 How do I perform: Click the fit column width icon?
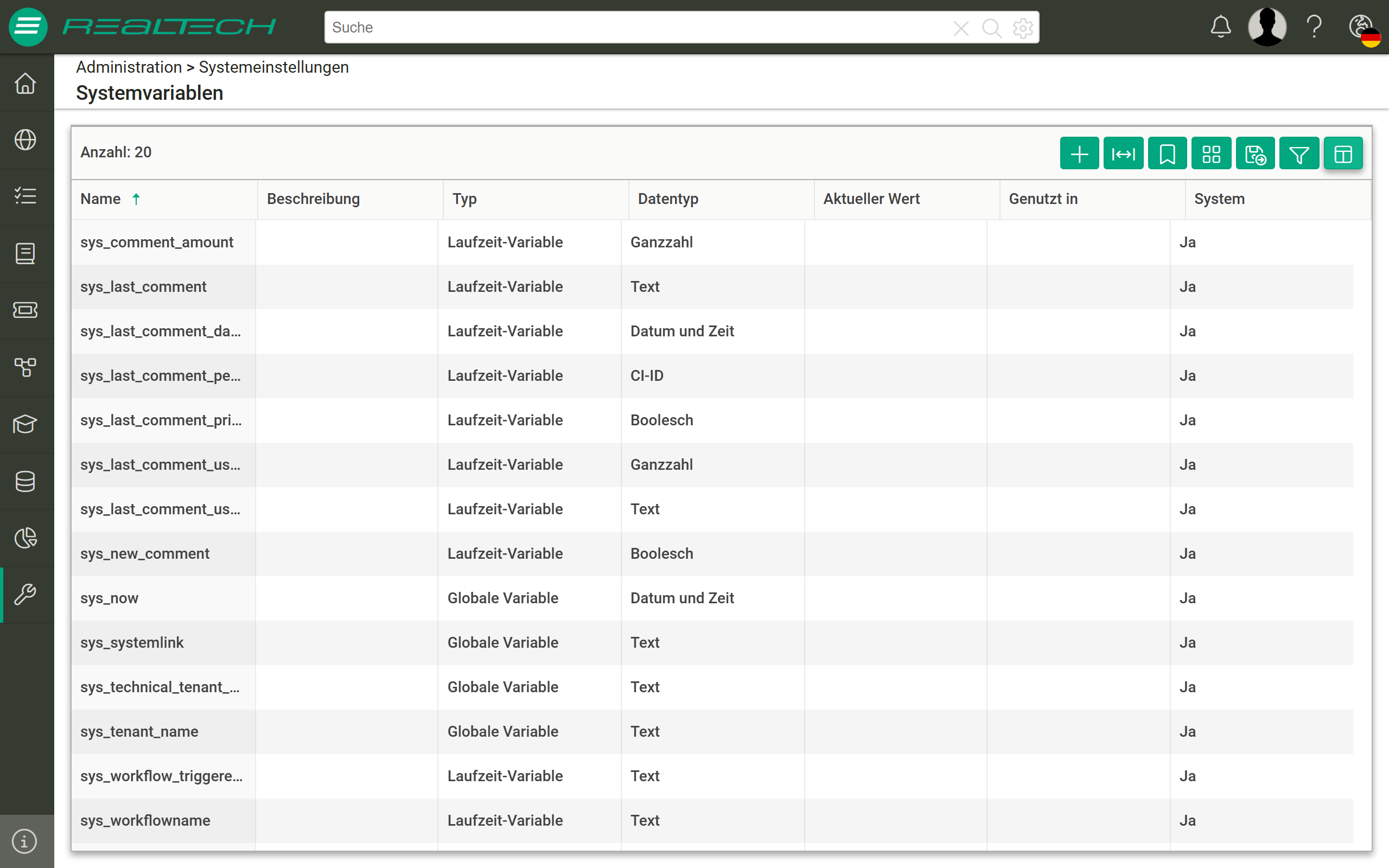tap(1123, 154)
